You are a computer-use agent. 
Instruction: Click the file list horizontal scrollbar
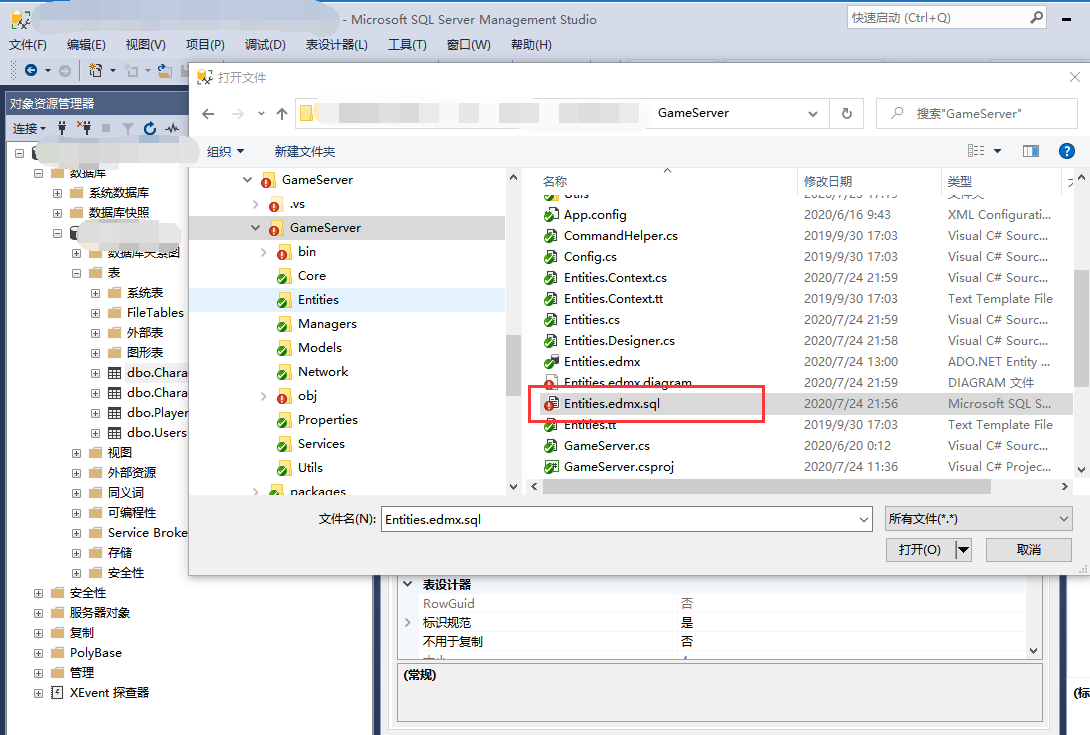(766, 487)
